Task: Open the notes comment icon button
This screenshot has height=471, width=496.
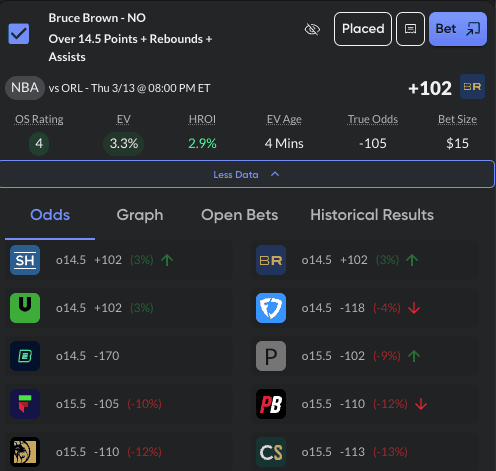Action: pos(410,29)
